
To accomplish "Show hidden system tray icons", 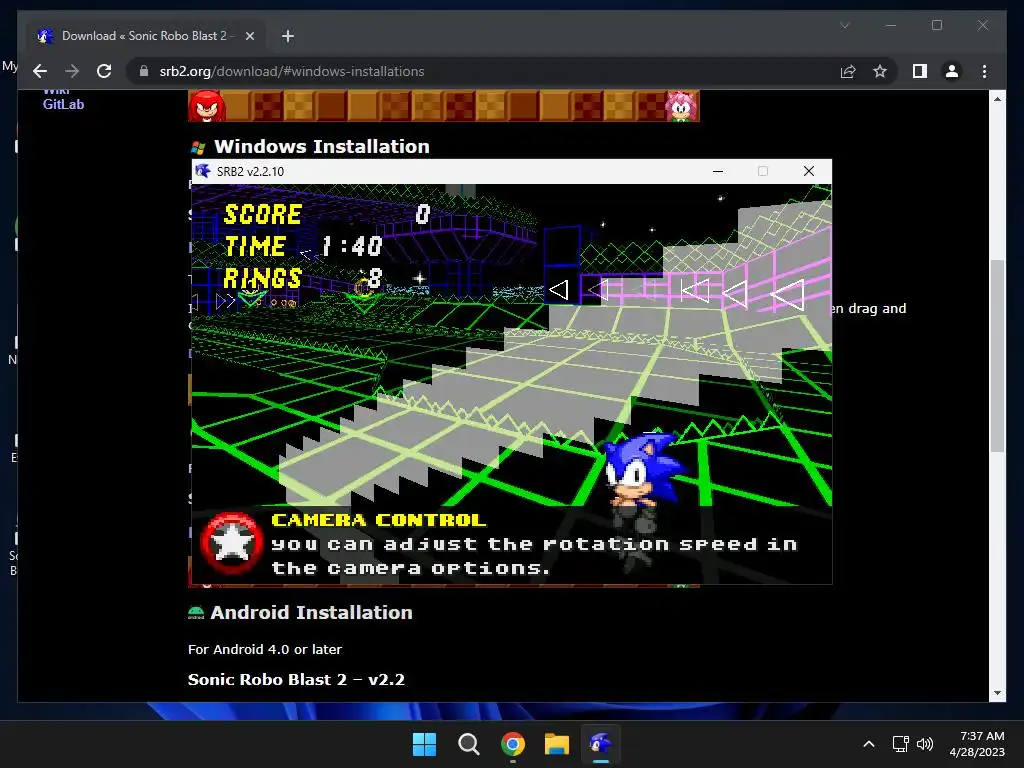I will (x=869, y=744).
